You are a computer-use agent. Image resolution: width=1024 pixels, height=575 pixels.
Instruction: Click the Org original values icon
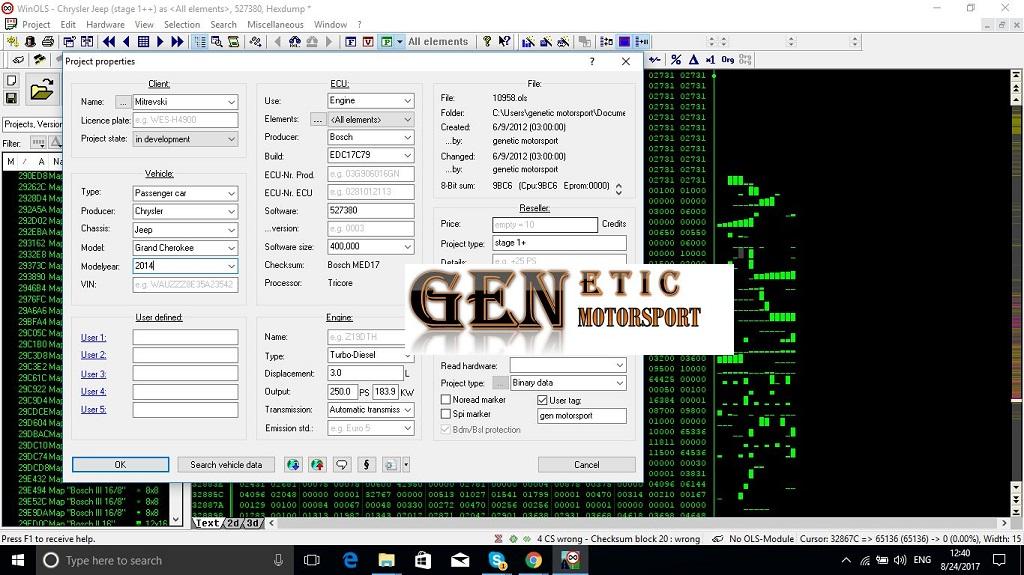(x=728, y=60)
